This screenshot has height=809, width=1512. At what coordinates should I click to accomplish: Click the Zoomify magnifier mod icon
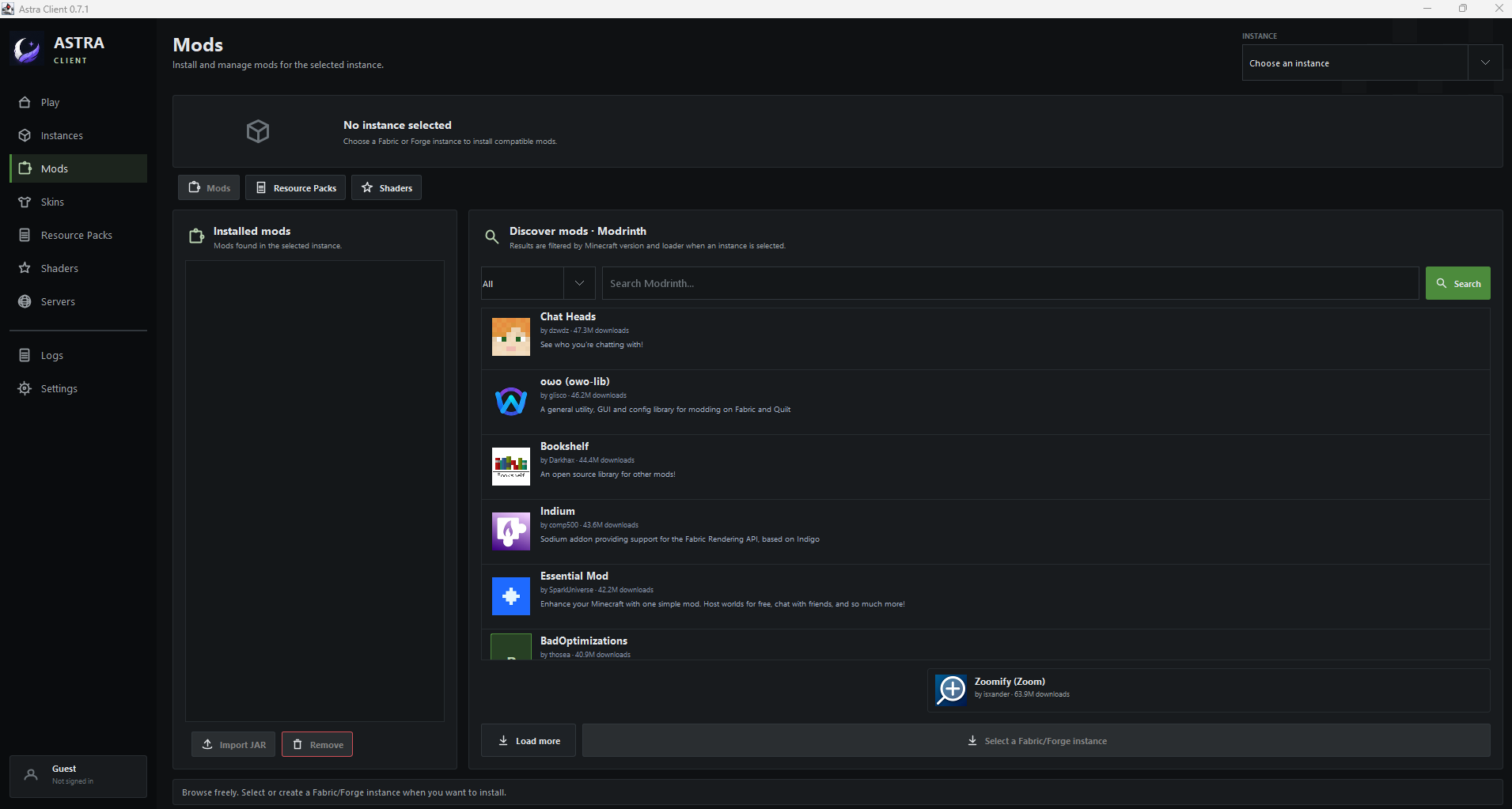[x=951, y=690]
